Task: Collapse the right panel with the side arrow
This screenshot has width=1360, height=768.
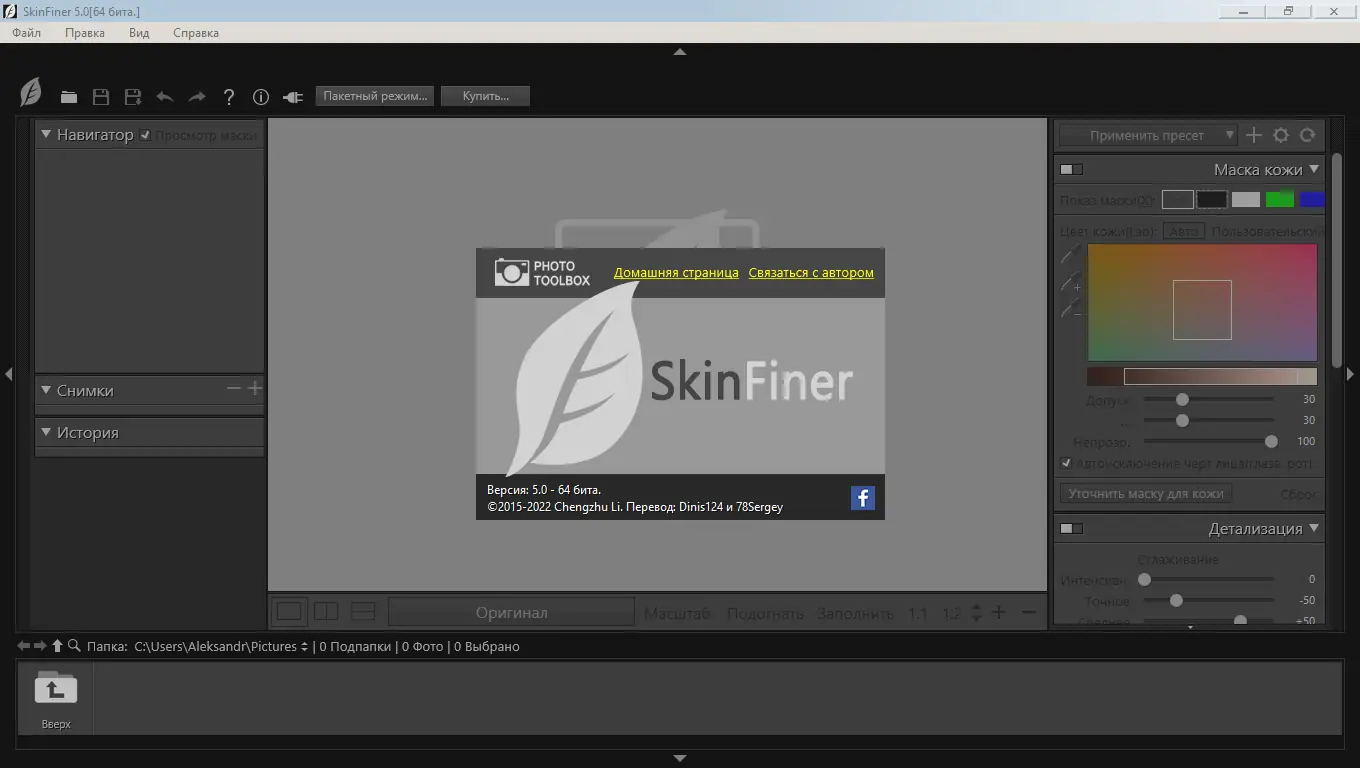Action: [x=1351, y=374]
